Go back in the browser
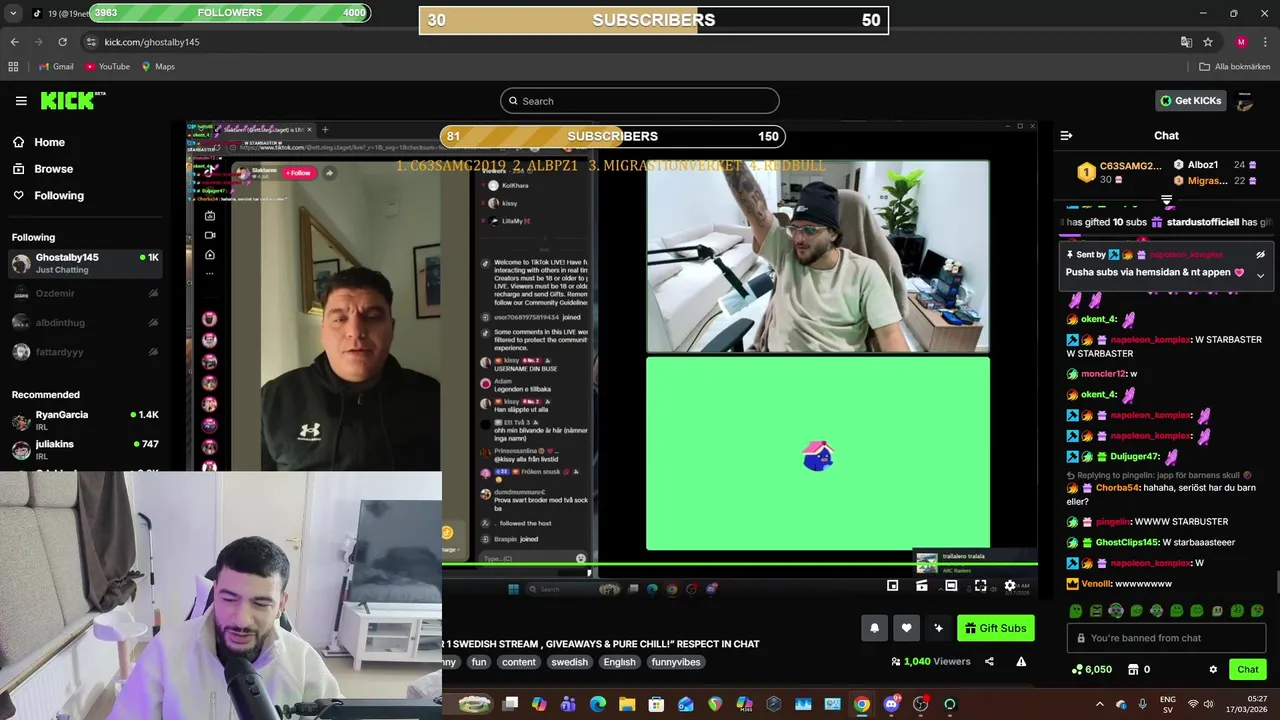The image size is (1280, 720). click(14, 42)
